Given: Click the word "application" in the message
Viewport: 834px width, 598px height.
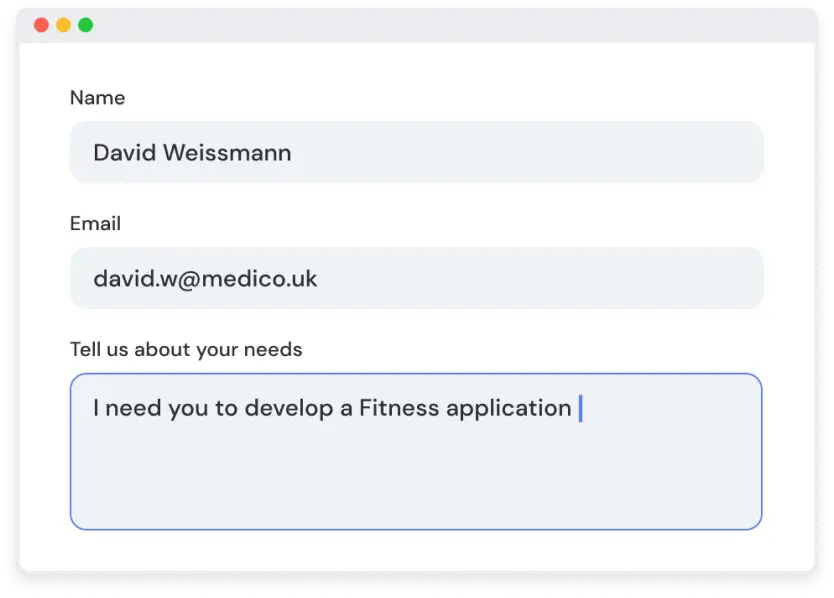Looking at the screenshot, I should (x=509, y=408).
